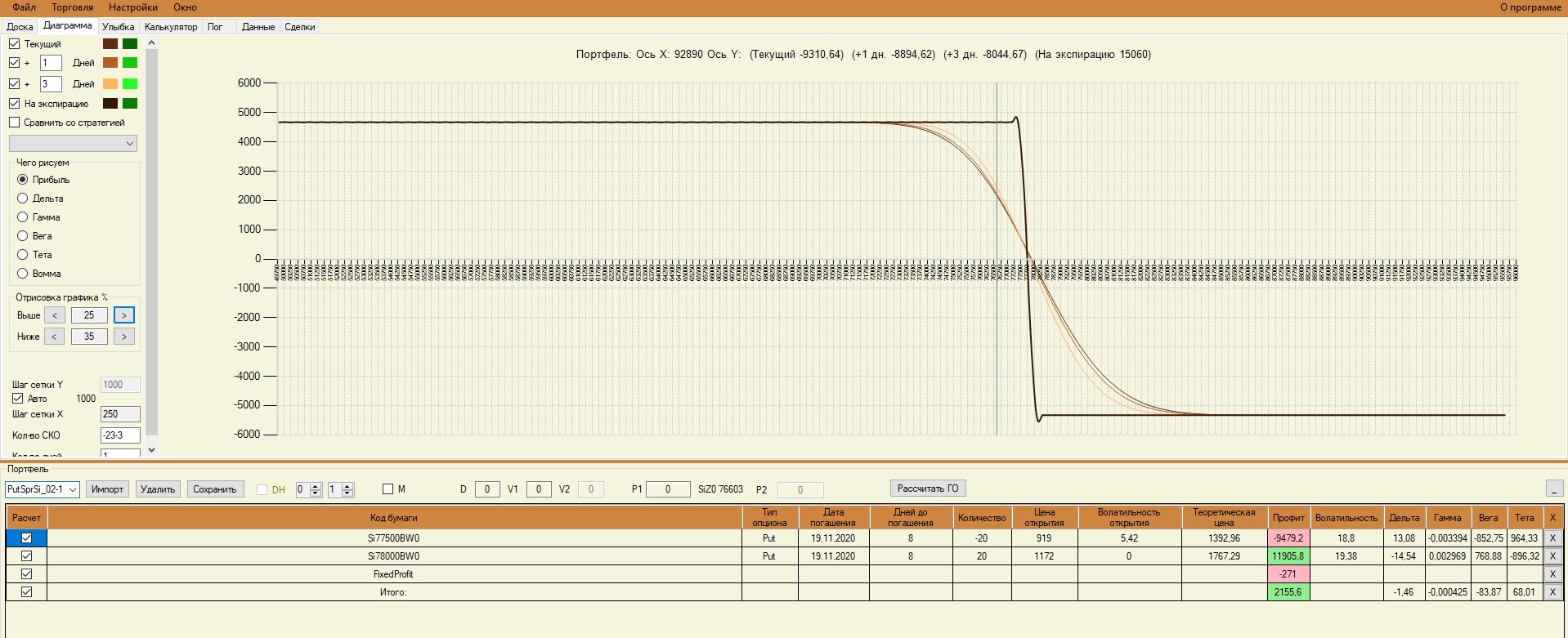Screen dimensions: 1568x638
Task: Click the Профит cell showing 2155,6
Action: tap(1288, 592)
